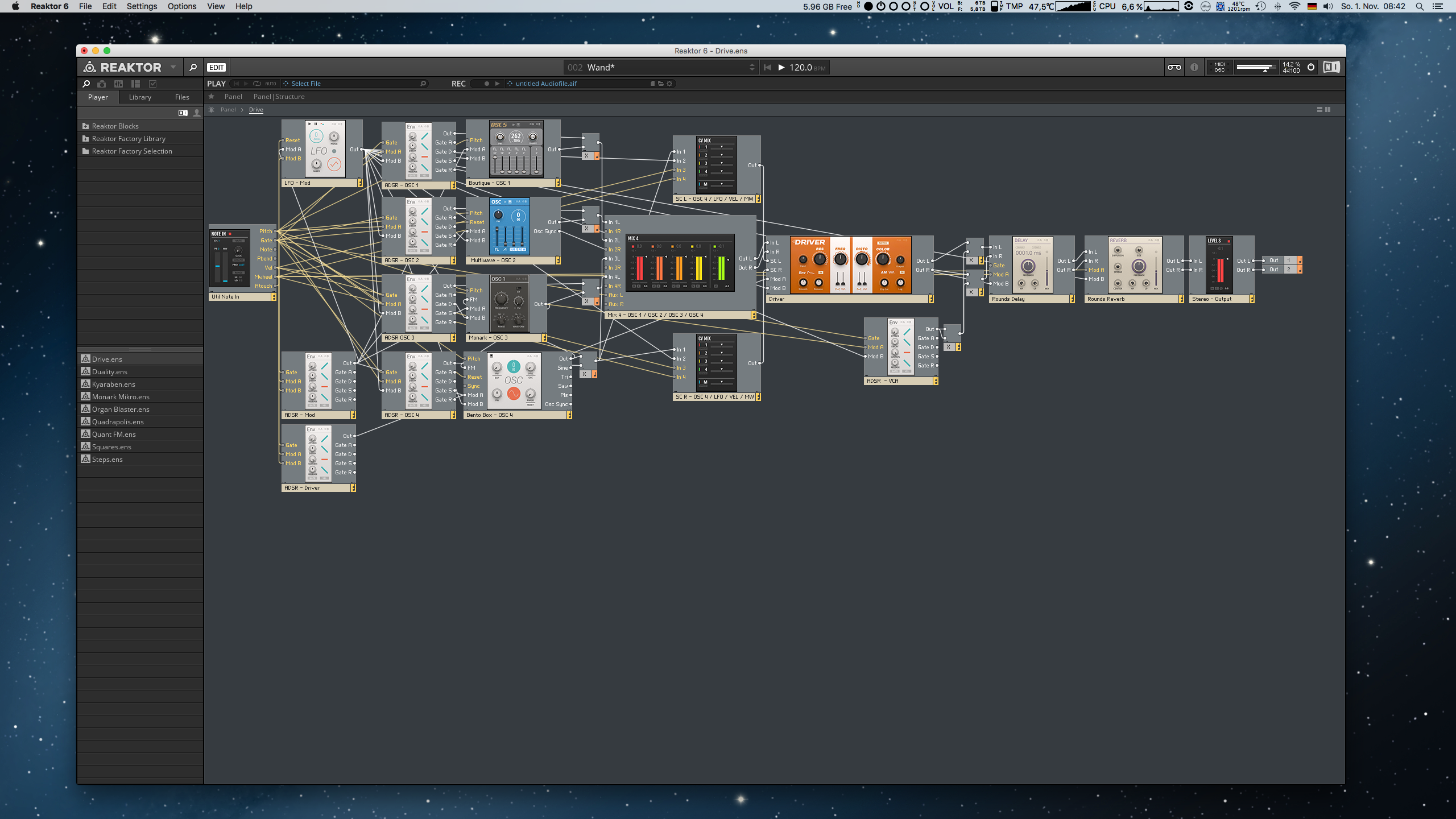Open the snapshot selector showing 002 Wand*

point(660,67)
